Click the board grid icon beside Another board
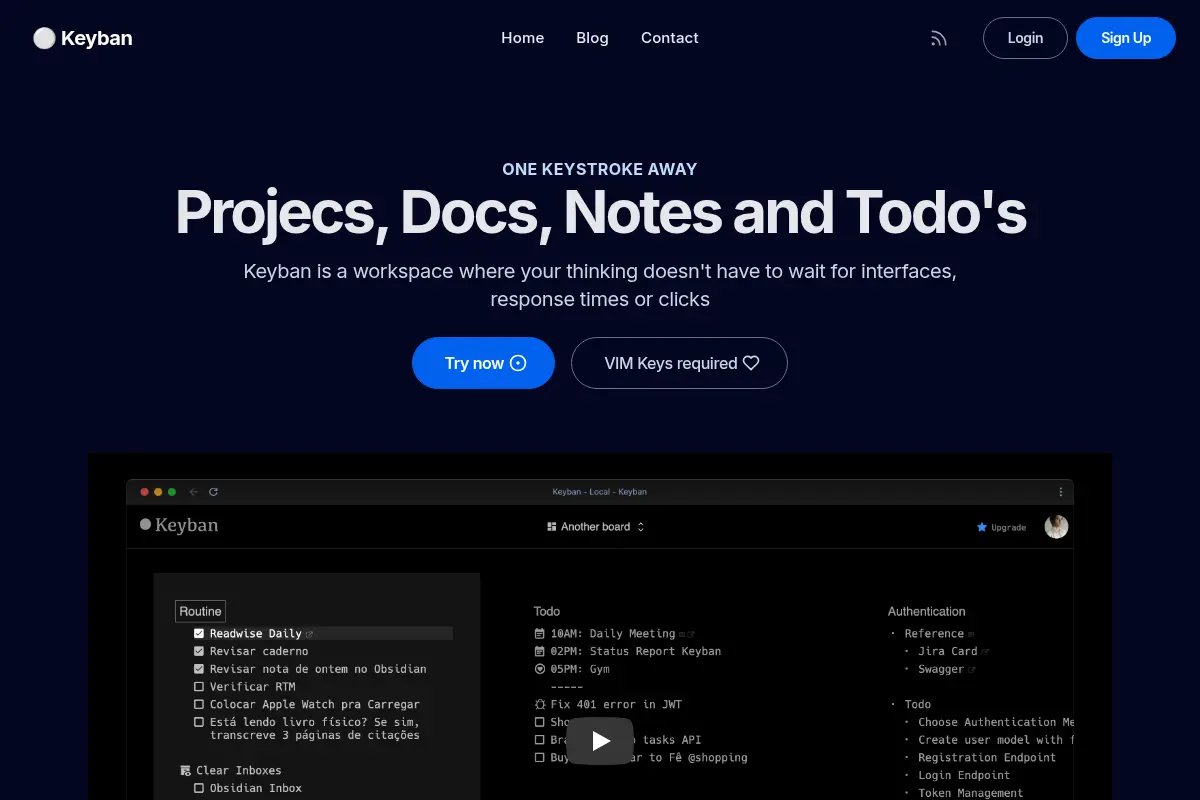The image size is (1200, 800). click(552, 527)
